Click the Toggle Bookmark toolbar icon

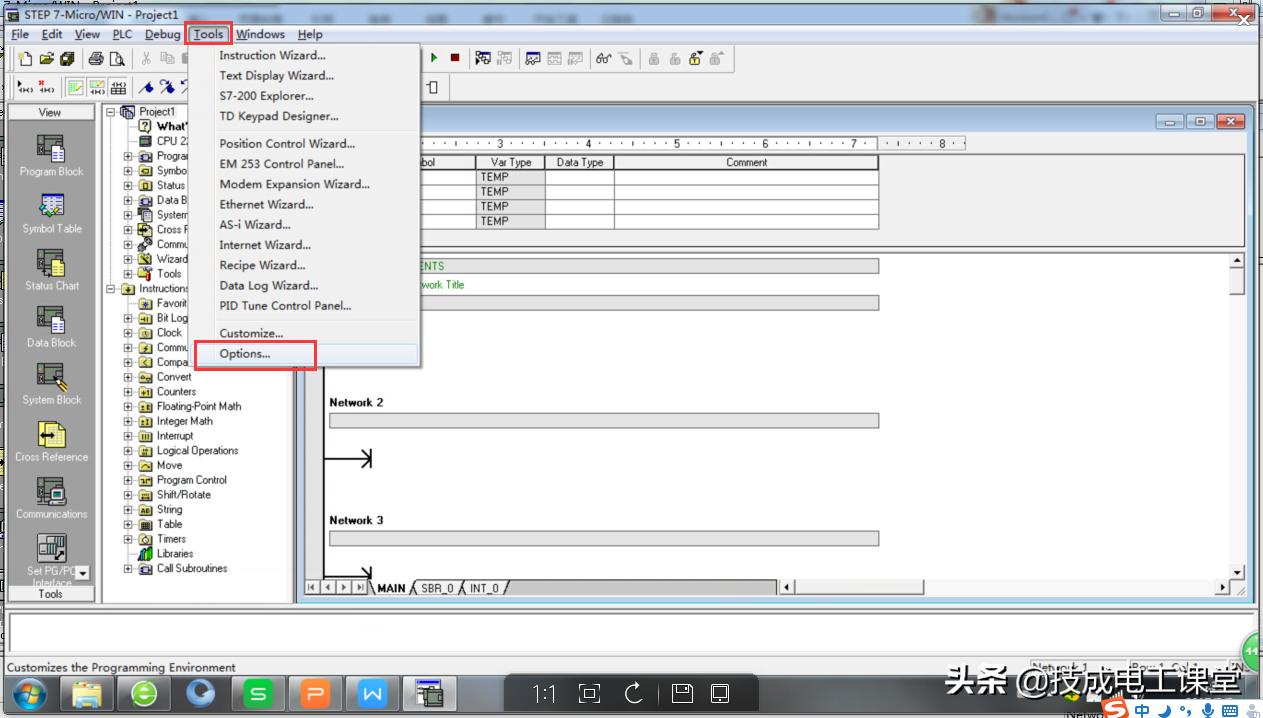click(147, 87)
